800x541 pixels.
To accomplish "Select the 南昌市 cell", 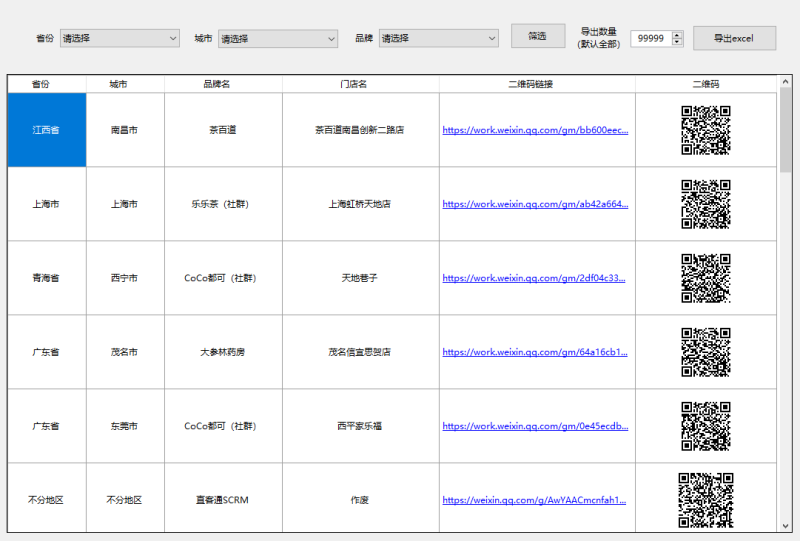I will coord(126,130).
